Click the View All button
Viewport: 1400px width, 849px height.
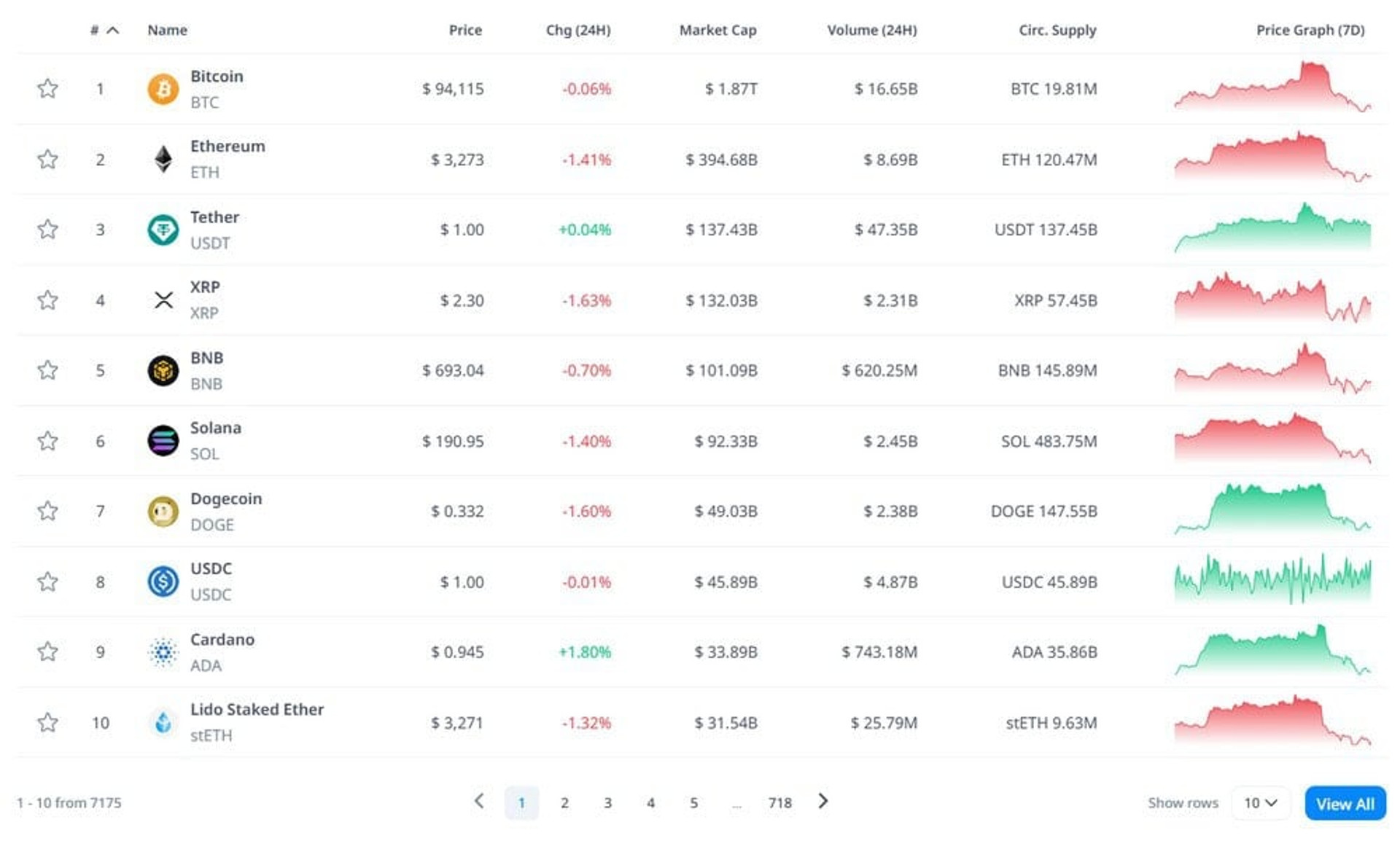(x=1345, y=803)
